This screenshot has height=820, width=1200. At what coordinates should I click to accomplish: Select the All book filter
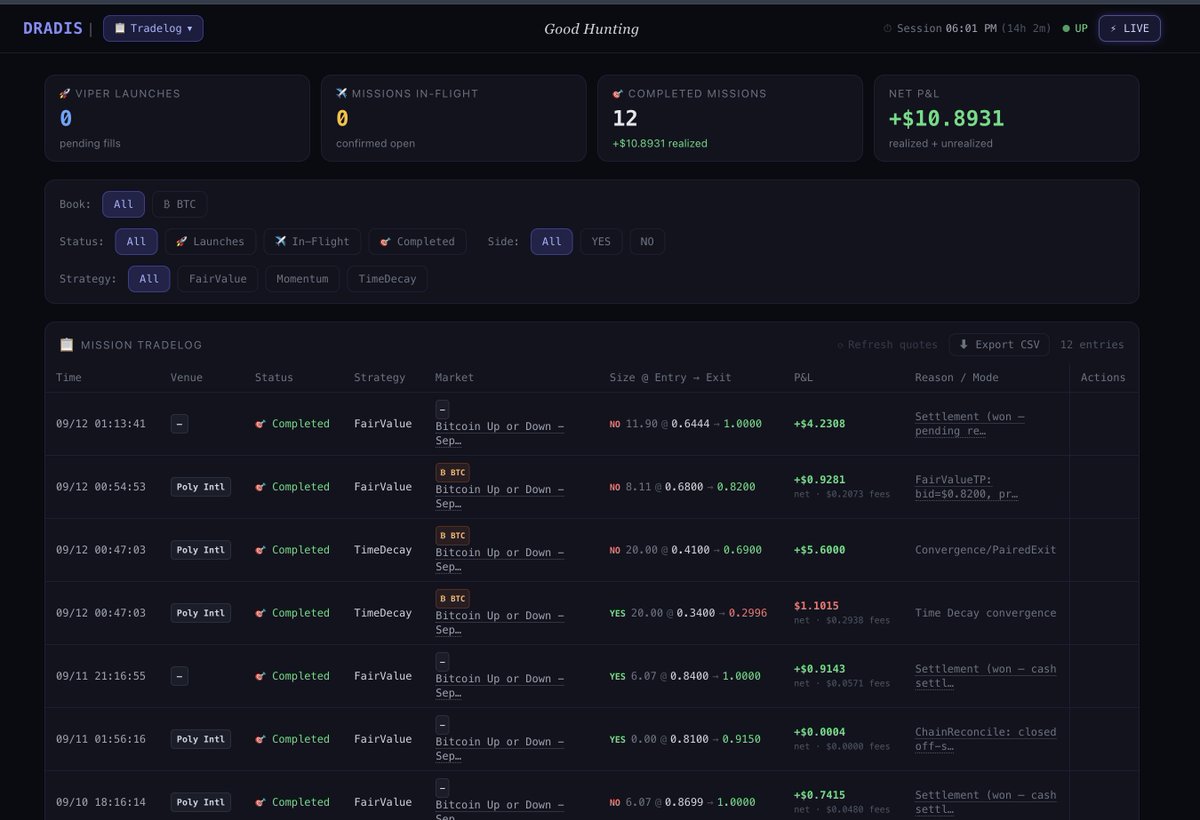[x=123, y=204]
